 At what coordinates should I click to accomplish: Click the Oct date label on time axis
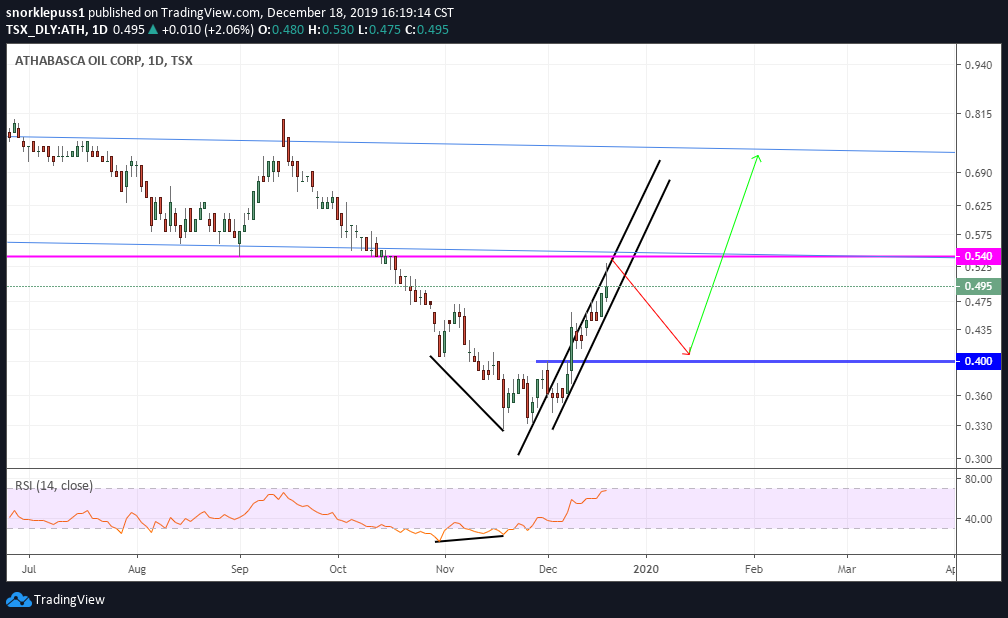[338, 569]
